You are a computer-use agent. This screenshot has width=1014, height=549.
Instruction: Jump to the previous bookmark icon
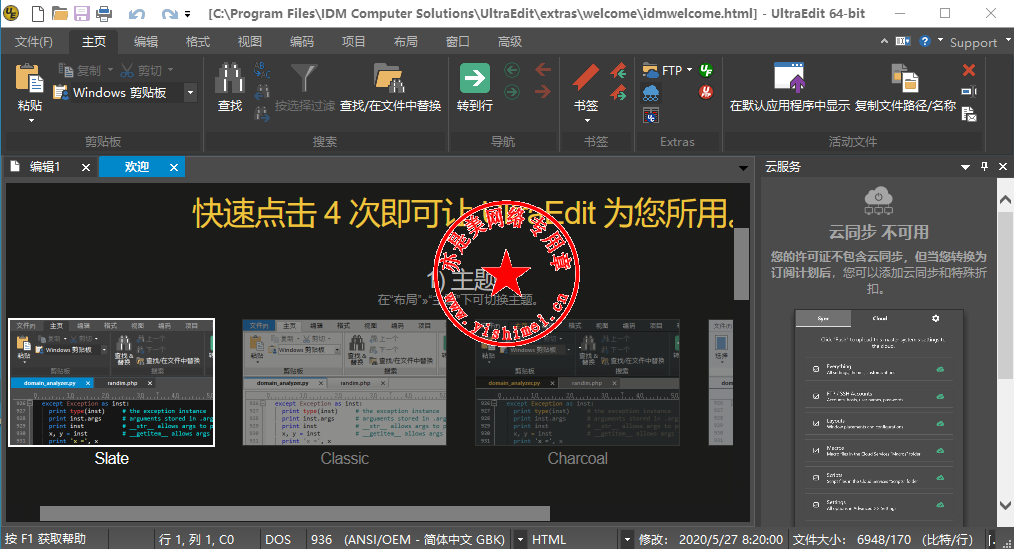pyautogui.click(x=618, y=70)
